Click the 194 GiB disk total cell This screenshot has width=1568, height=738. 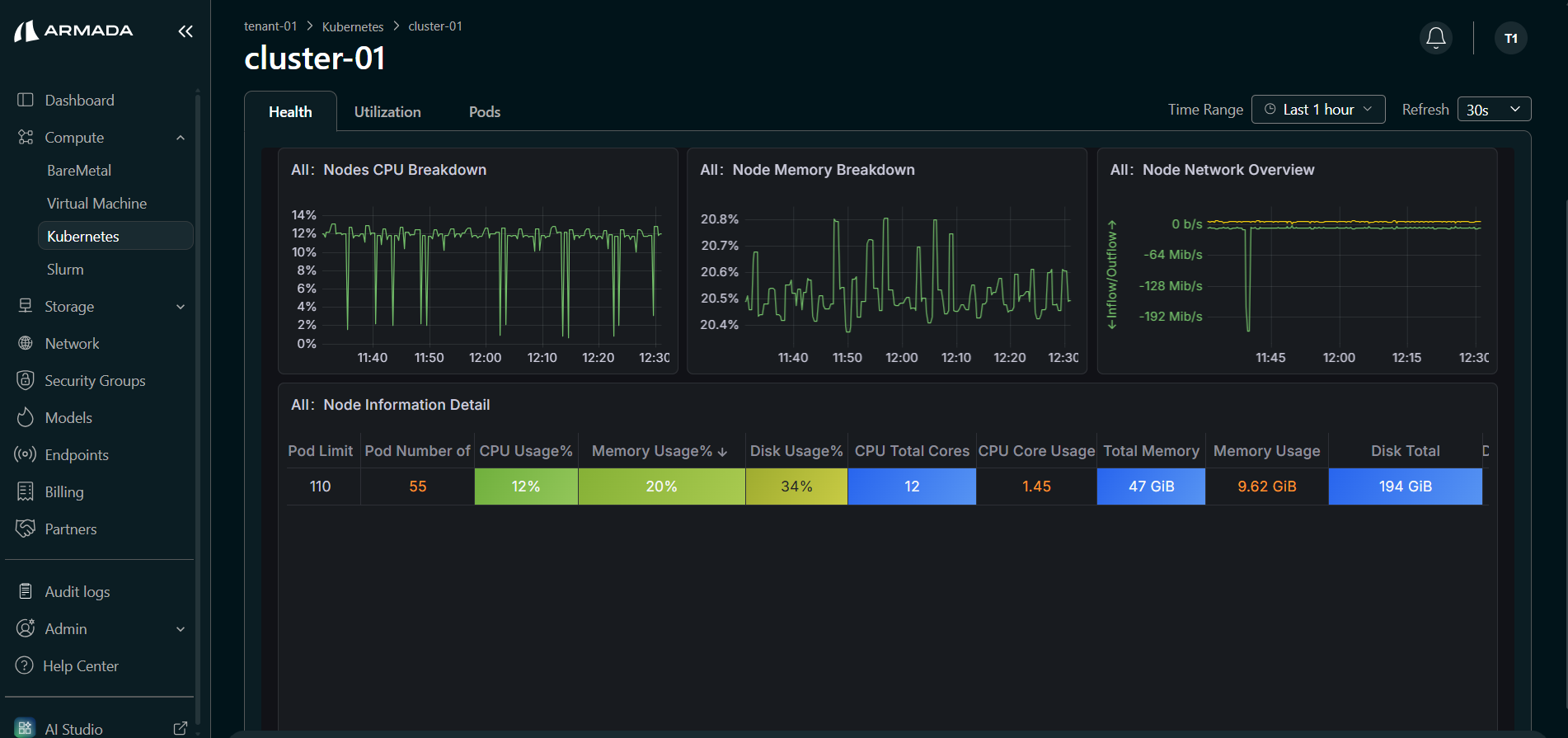point(1406,487)
